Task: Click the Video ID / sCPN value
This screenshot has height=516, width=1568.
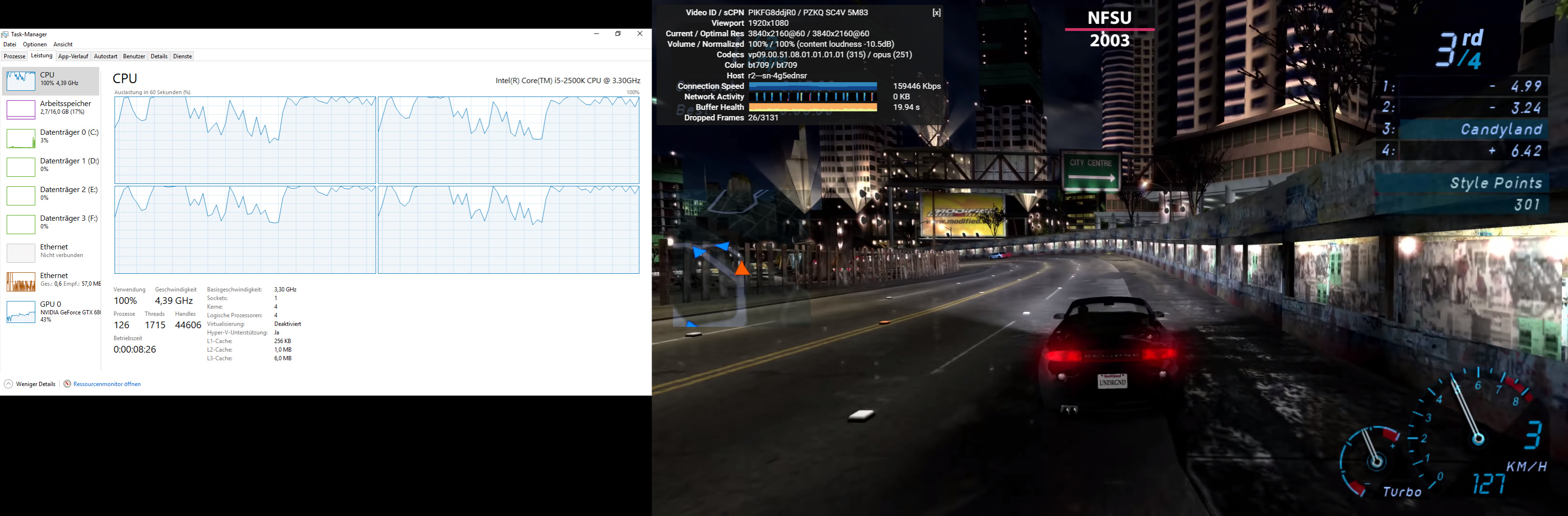Action: [808, 12]
